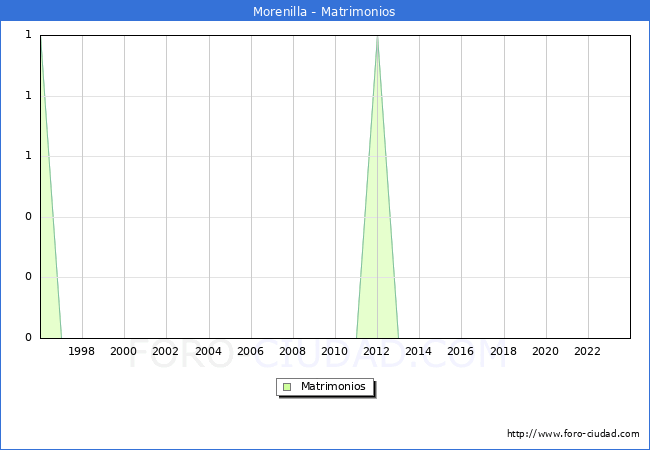The height and width of the screenshot is (450, 650).
Task: Click the 2012 x-axis label
Action: (377, 351)
